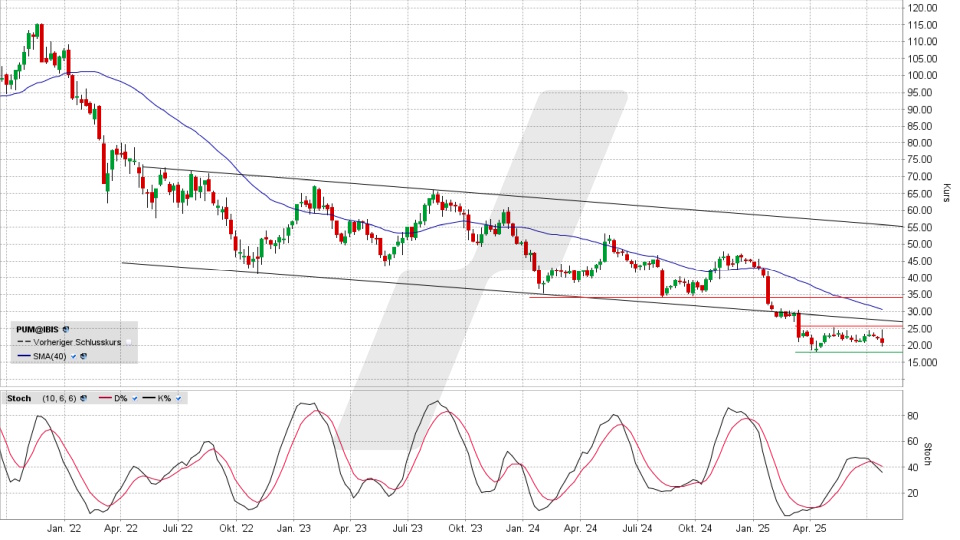
Task: Click the blue SMA(40) line swatch in legend
Action: coord(24,356)
